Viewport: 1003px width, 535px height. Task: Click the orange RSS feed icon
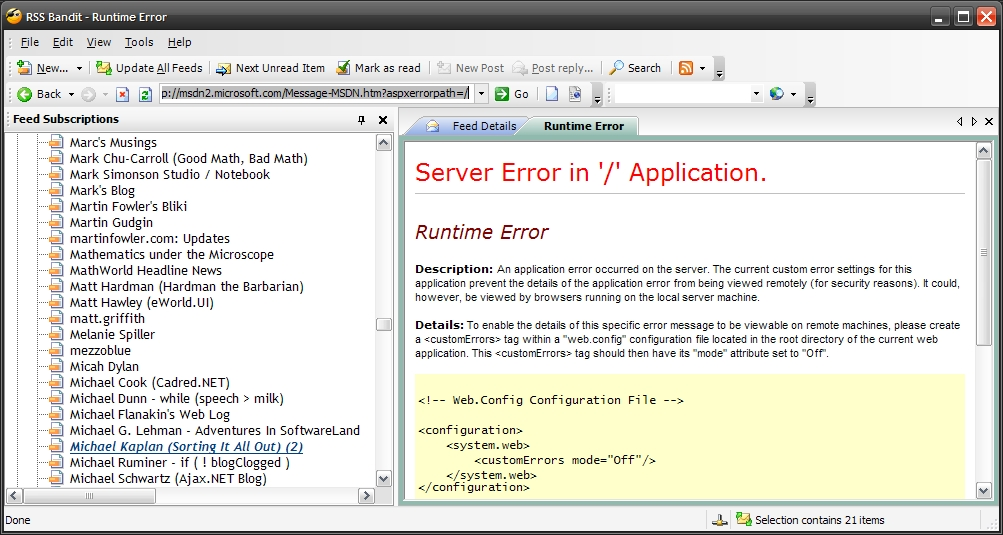(x=686, y=68)
